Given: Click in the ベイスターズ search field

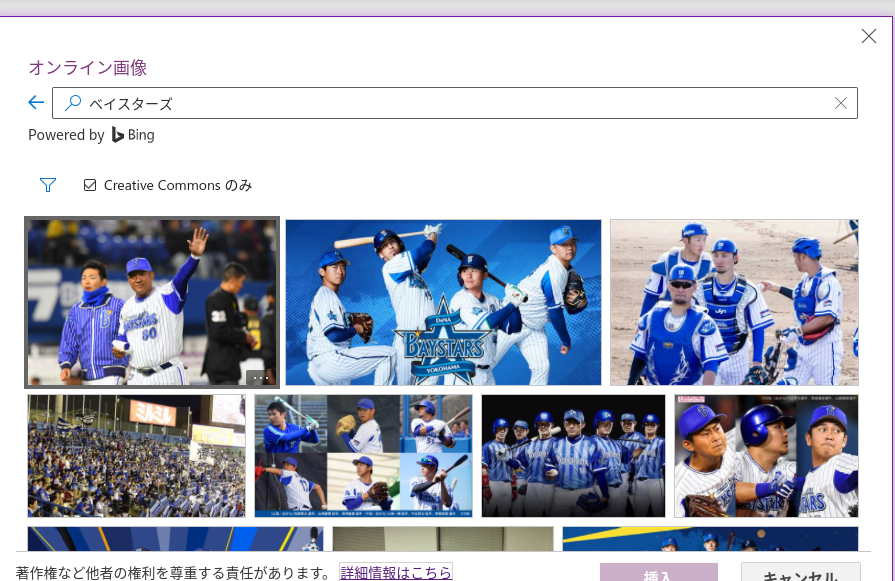Looking at the screenshot, I should [450, 103].
